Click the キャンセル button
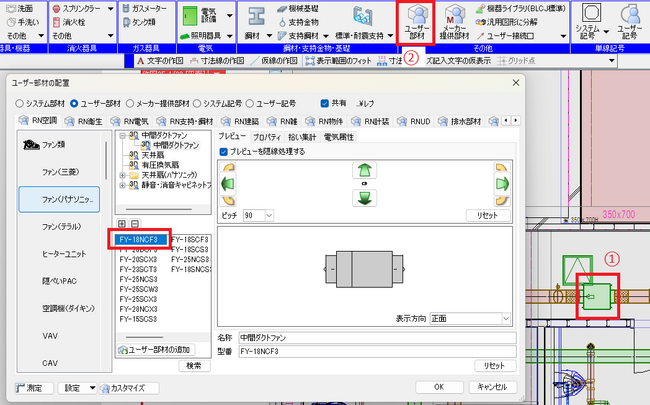Screen dimensions: 650x405 pyautogui.click(x=494, y=386)
